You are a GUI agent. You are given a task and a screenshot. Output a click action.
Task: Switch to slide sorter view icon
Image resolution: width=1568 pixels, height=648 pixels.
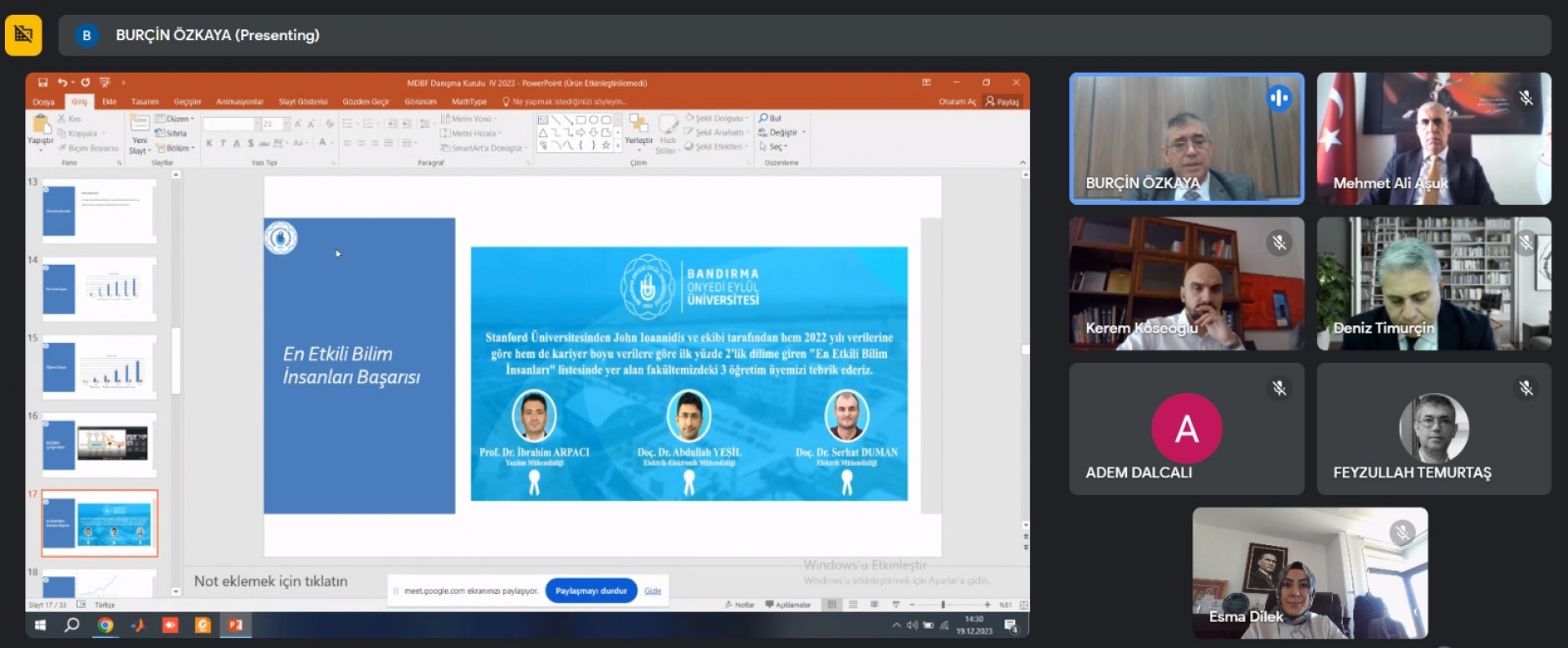[x=853, y=605]
